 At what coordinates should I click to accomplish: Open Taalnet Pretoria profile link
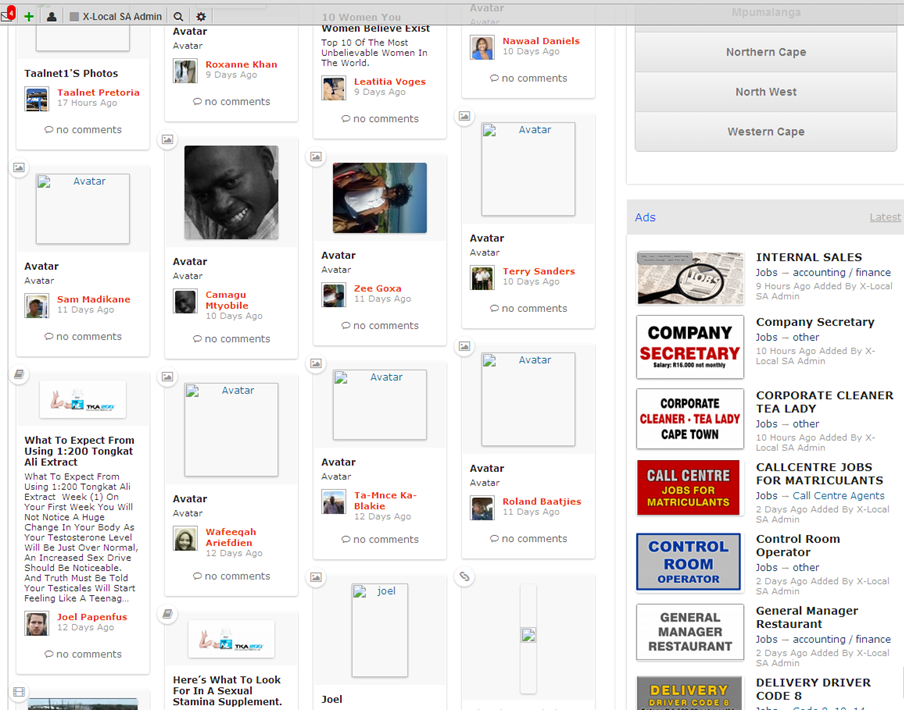[98, 92]
